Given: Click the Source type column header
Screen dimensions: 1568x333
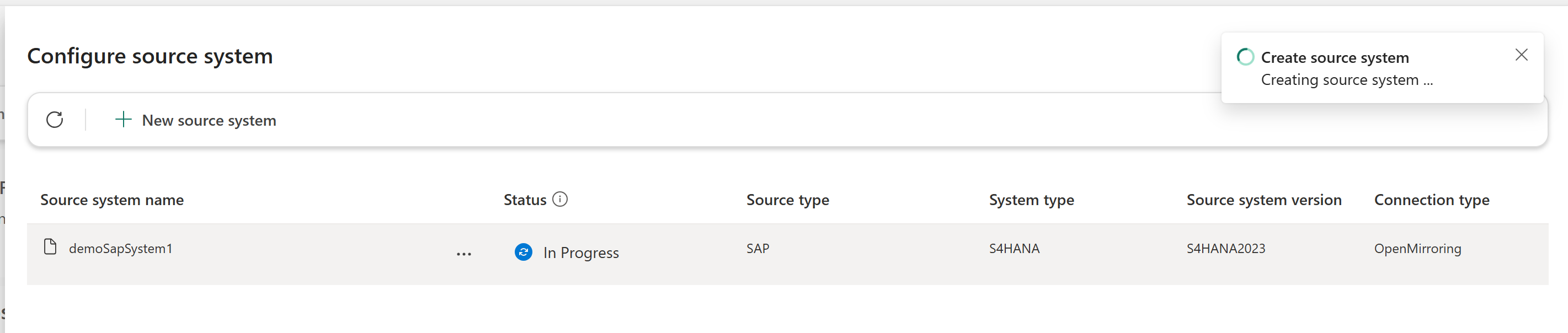Looking at the screenshot, I should click(x=788, y=200).
